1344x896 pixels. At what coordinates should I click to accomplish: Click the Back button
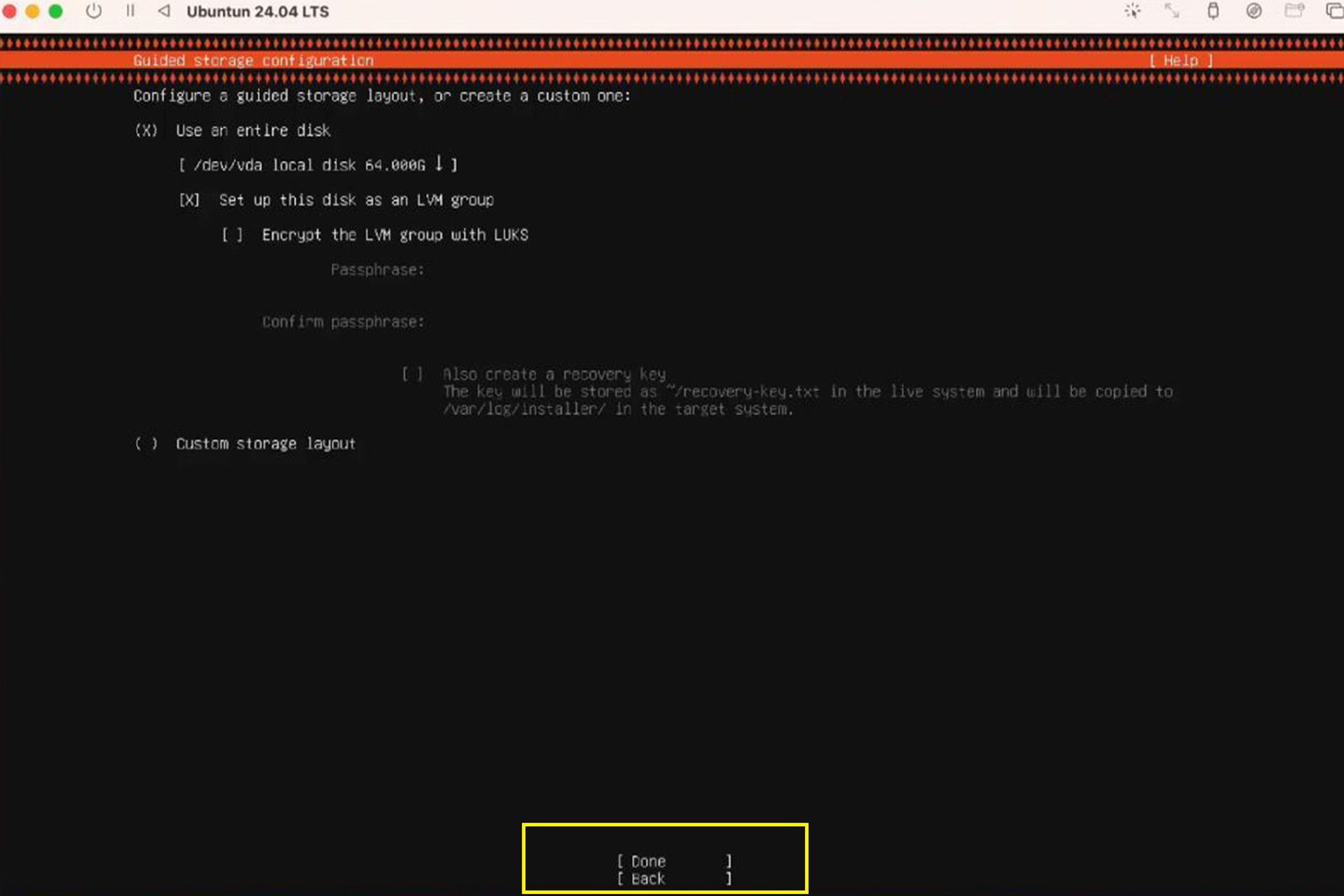pos(674,879)
